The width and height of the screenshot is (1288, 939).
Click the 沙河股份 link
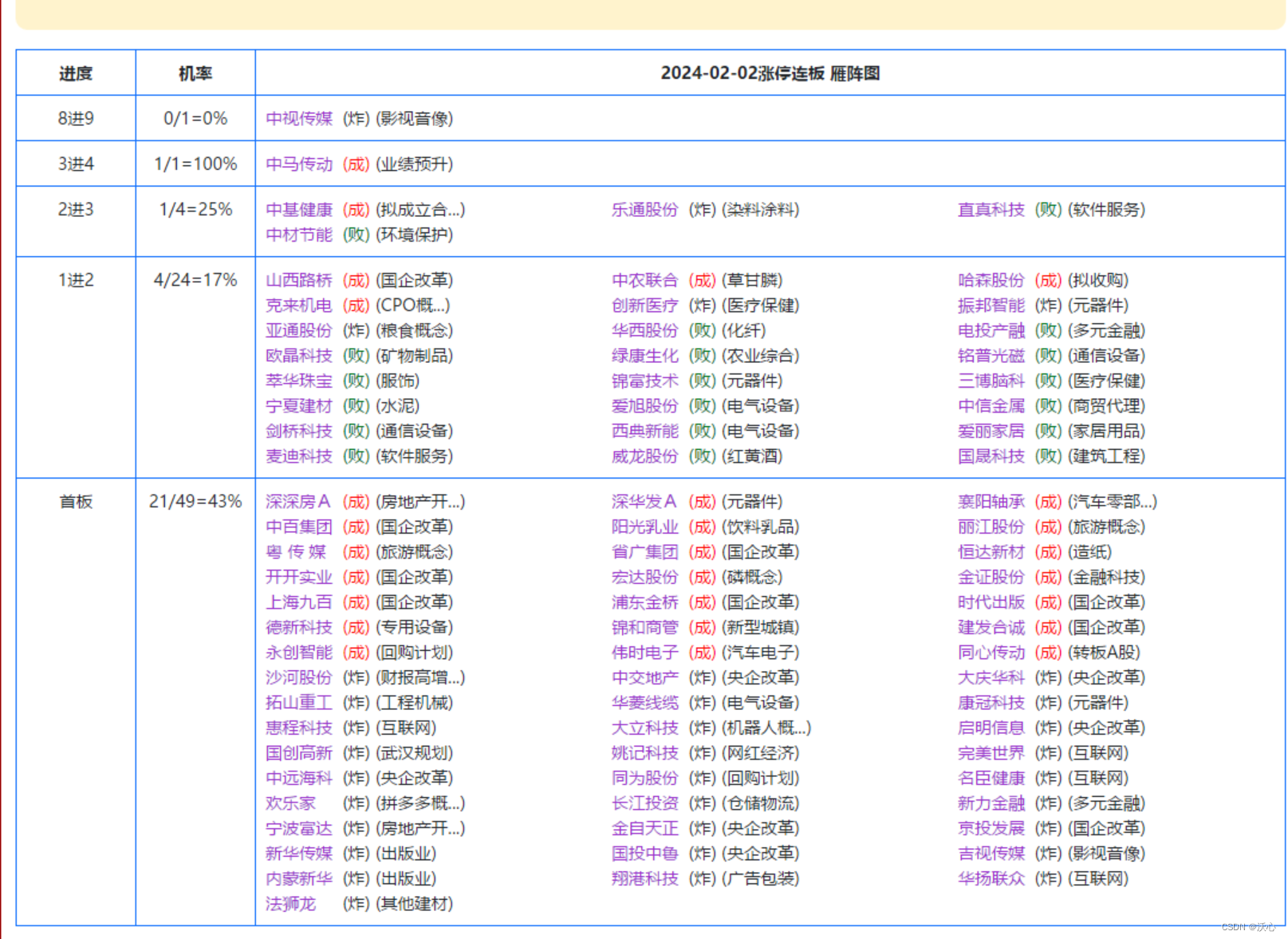pyautogui.click(x=299, y=677)
